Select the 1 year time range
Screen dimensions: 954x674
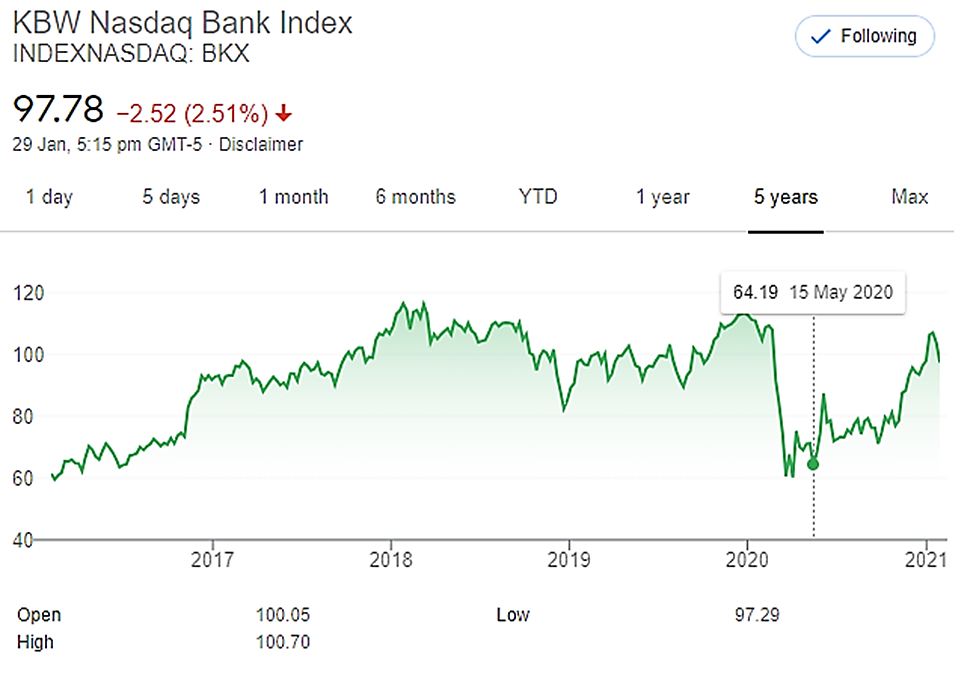662,197
